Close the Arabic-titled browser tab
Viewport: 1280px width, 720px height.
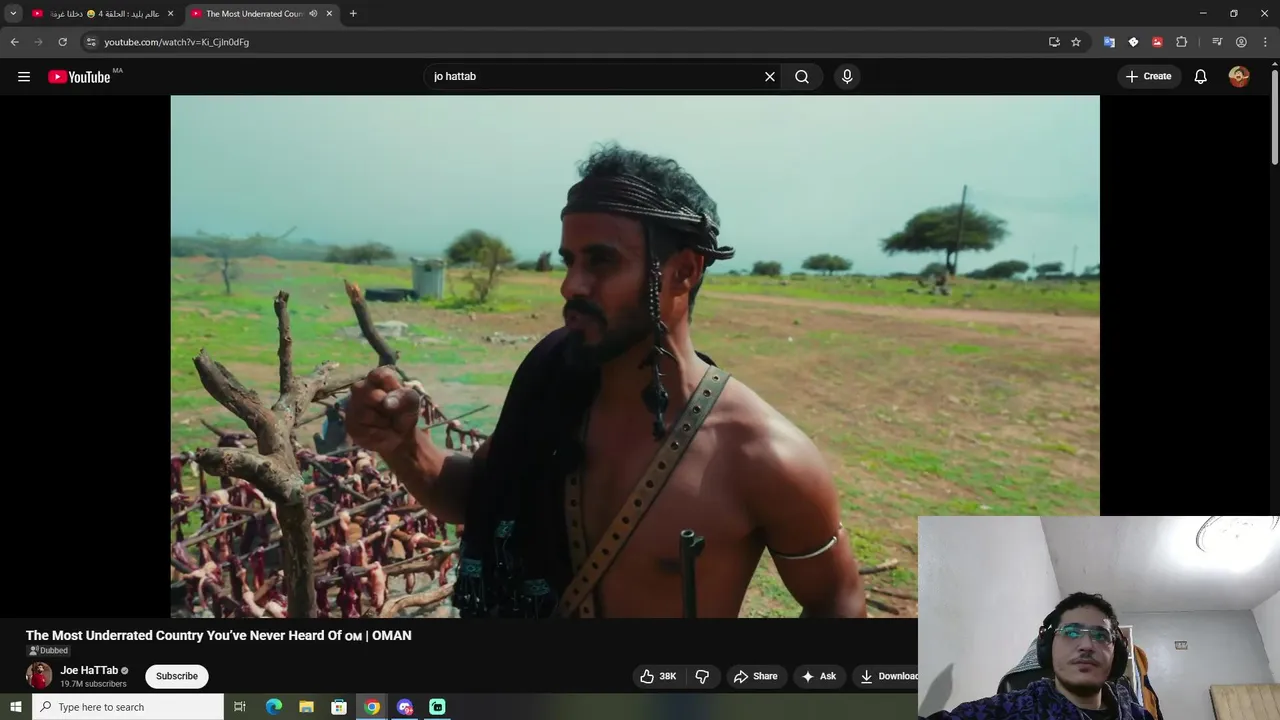point(170,14)
